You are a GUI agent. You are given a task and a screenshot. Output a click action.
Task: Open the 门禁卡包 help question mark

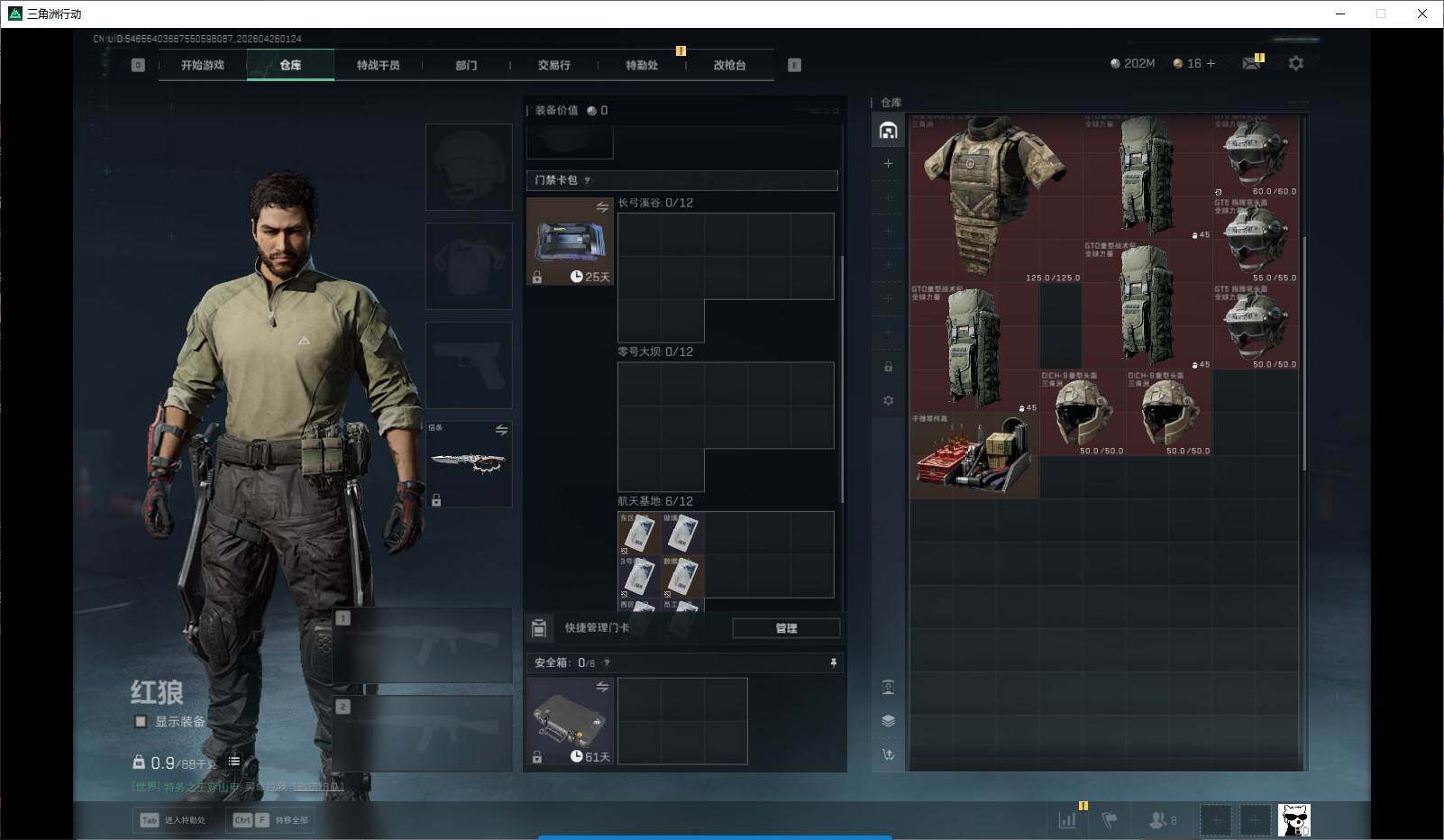(x=588, y=180)
